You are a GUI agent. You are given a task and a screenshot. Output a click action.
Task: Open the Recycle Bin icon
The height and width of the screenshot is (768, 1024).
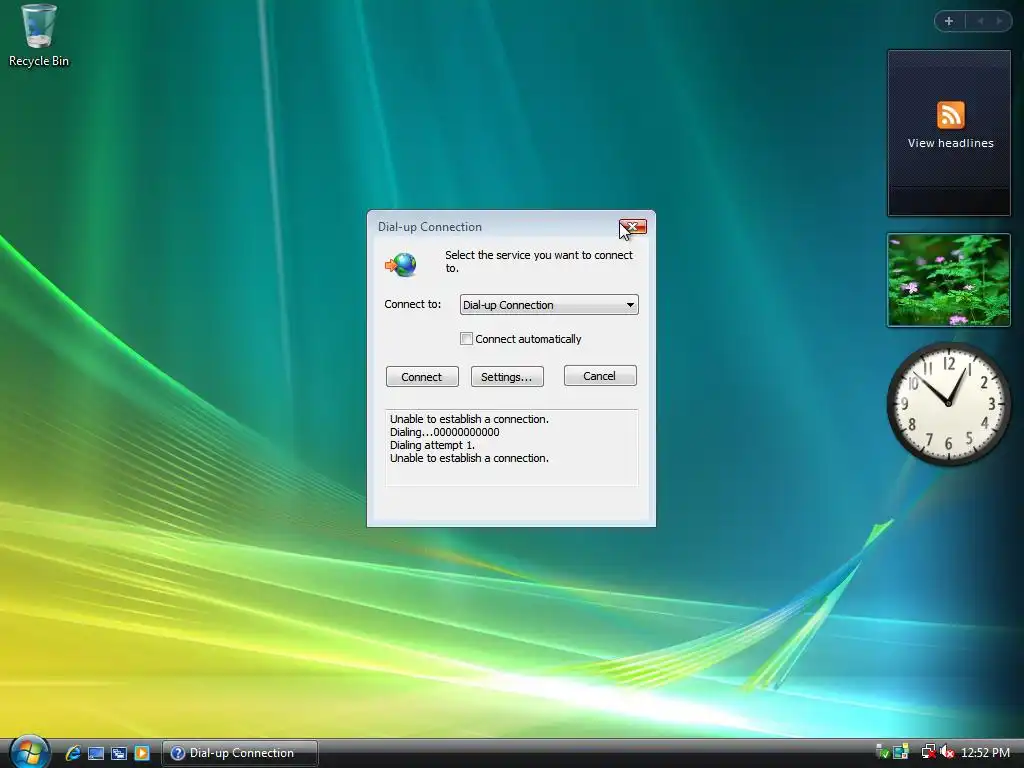coord(39,35)
